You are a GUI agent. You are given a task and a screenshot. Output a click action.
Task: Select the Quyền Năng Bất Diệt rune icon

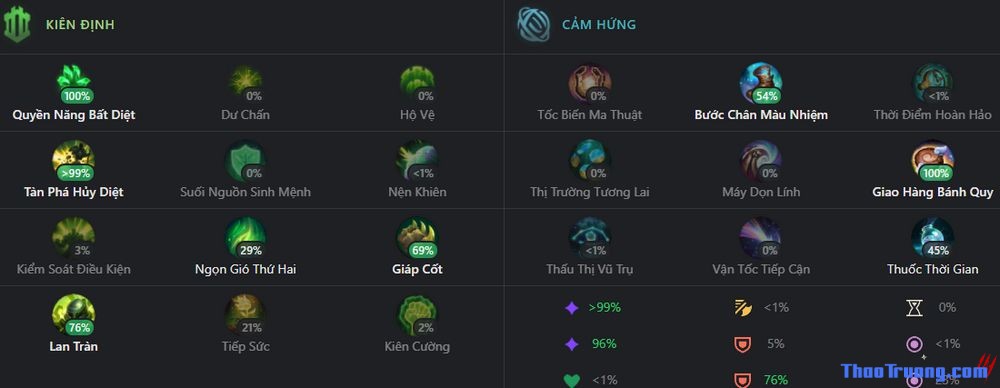click(74, 82)
